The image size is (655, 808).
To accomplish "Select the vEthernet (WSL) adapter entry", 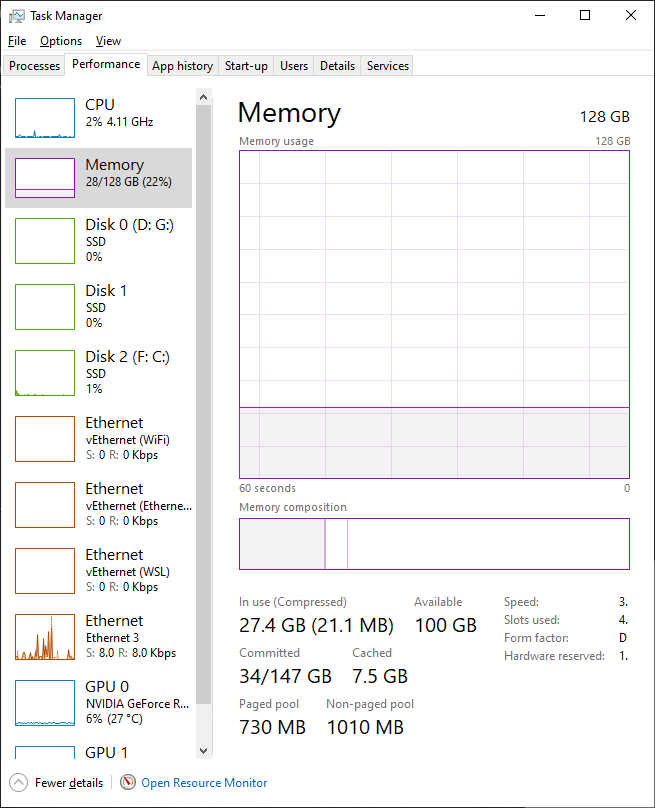I will click(100, 570).
